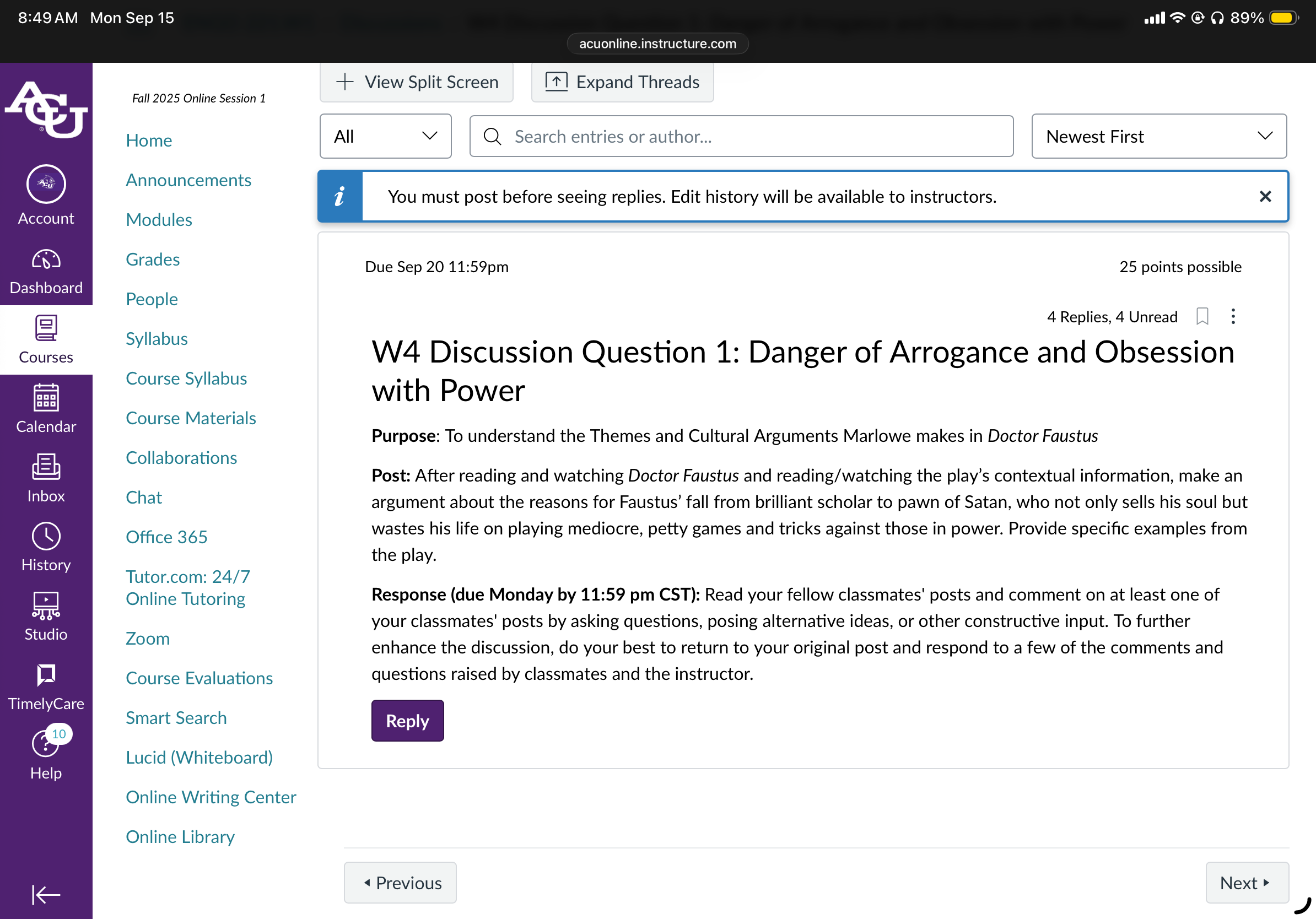Screen dimensions: 1316x919
Task: Open Online Writing Center
Action: (x=211, y=797)
